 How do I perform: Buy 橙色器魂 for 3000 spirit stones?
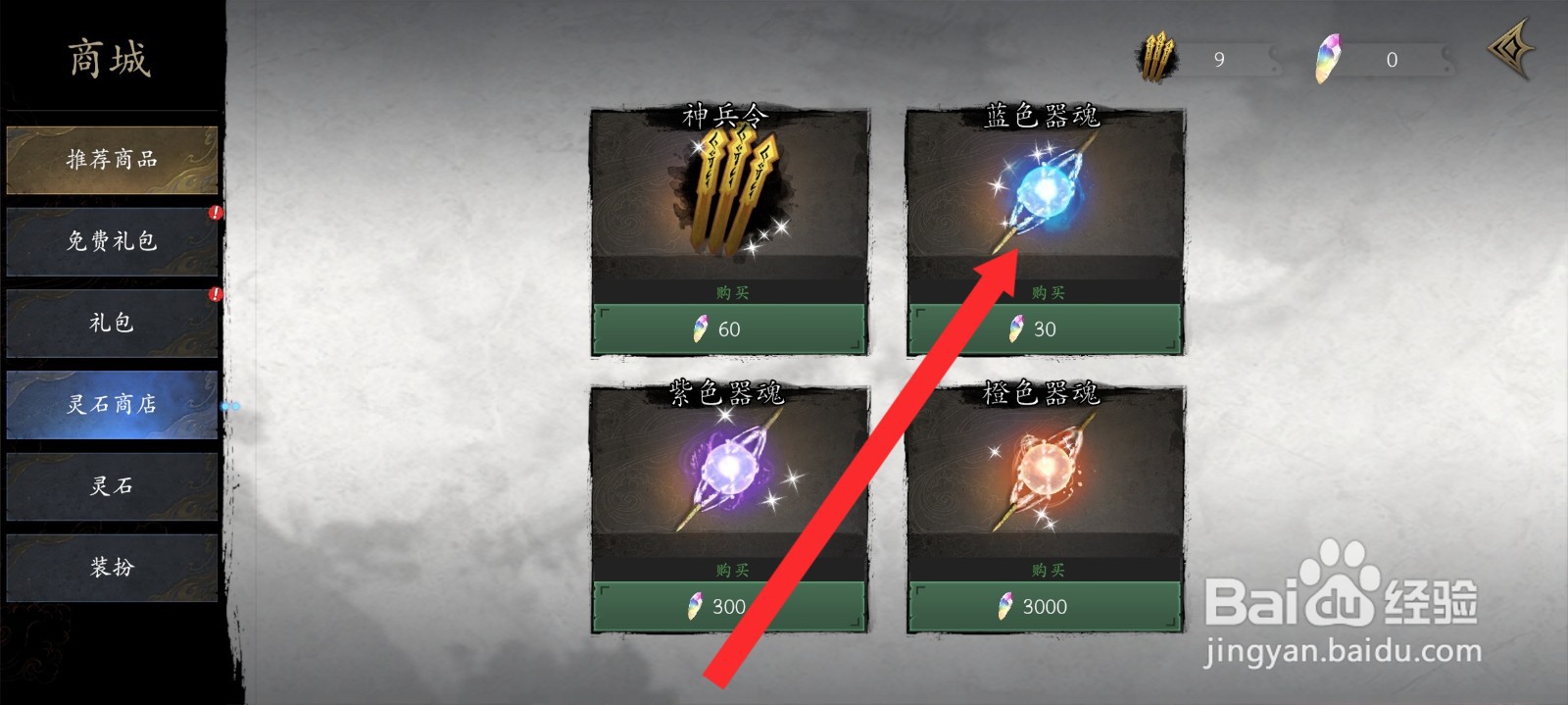click(x=1046, y=607)
